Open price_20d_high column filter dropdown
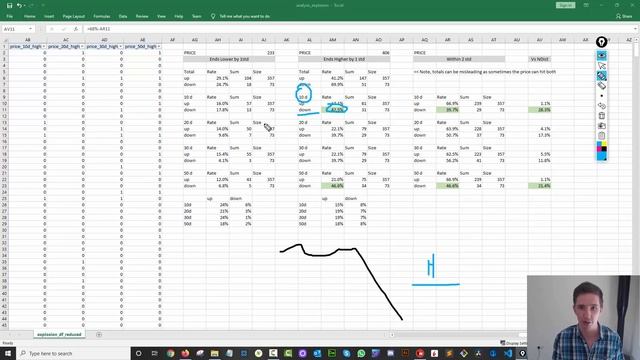This screenshot has height=360, width=640. [x=82, y=47]
